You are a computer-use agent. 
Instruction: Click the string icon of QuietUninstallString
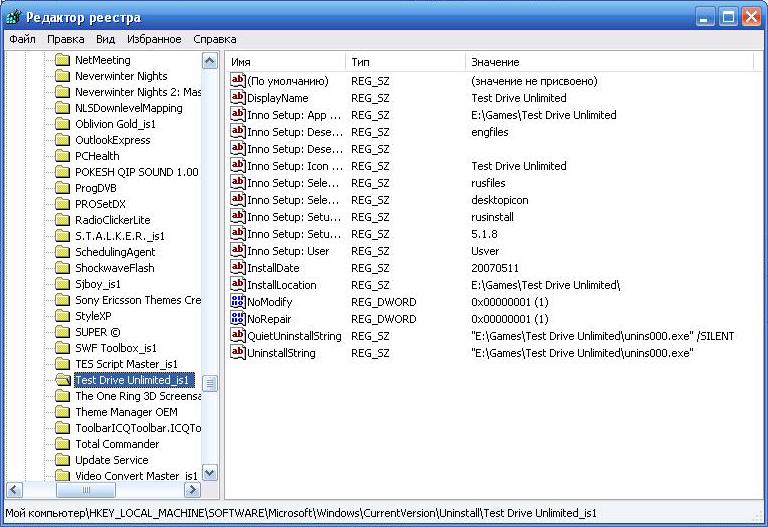238,335
